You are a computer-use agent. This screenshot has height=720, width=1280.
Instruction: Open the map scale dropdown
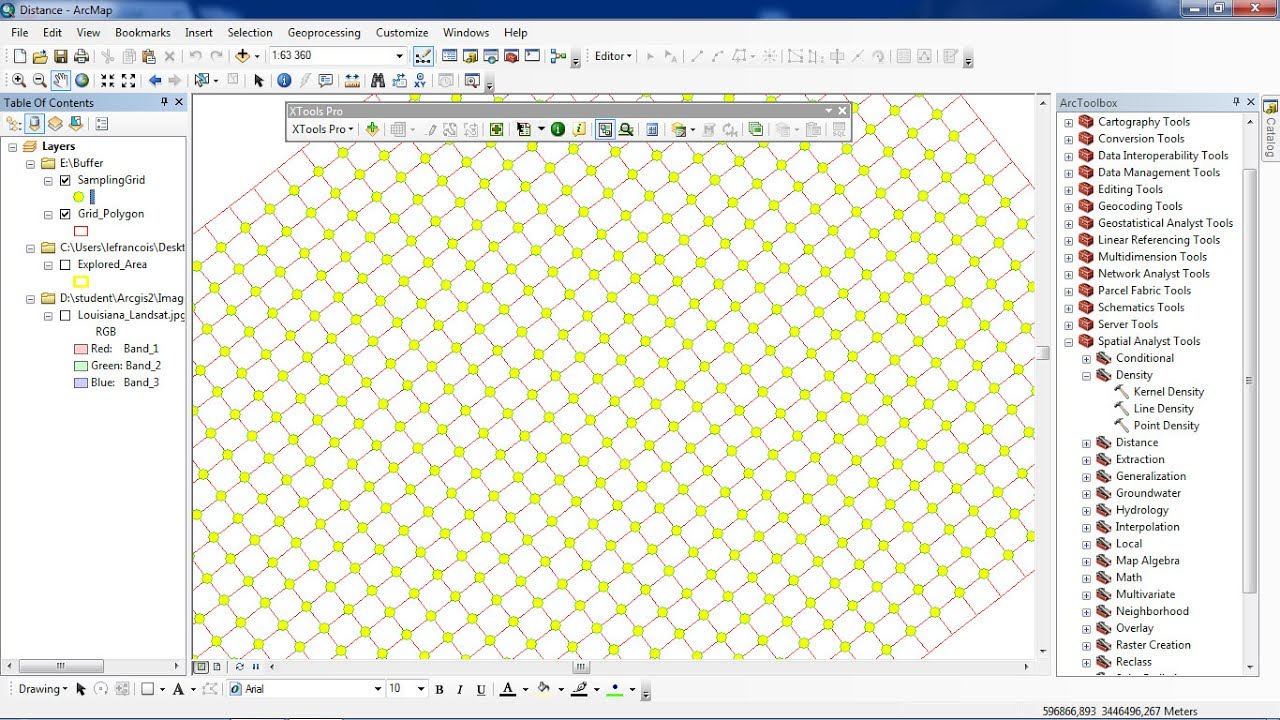400,56
